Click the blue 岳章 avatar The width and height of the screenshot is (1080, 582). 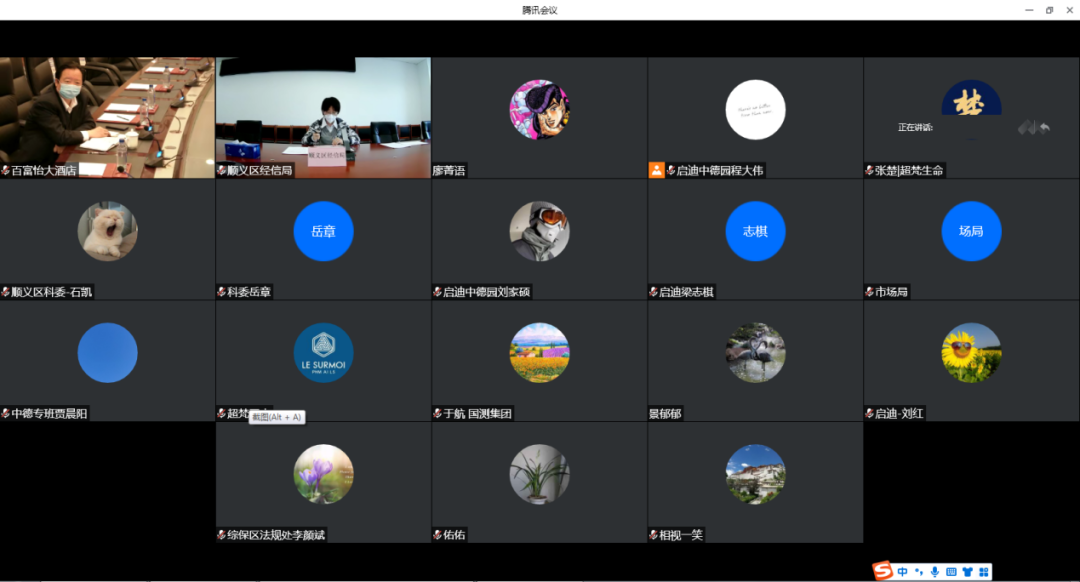point(323,231)
